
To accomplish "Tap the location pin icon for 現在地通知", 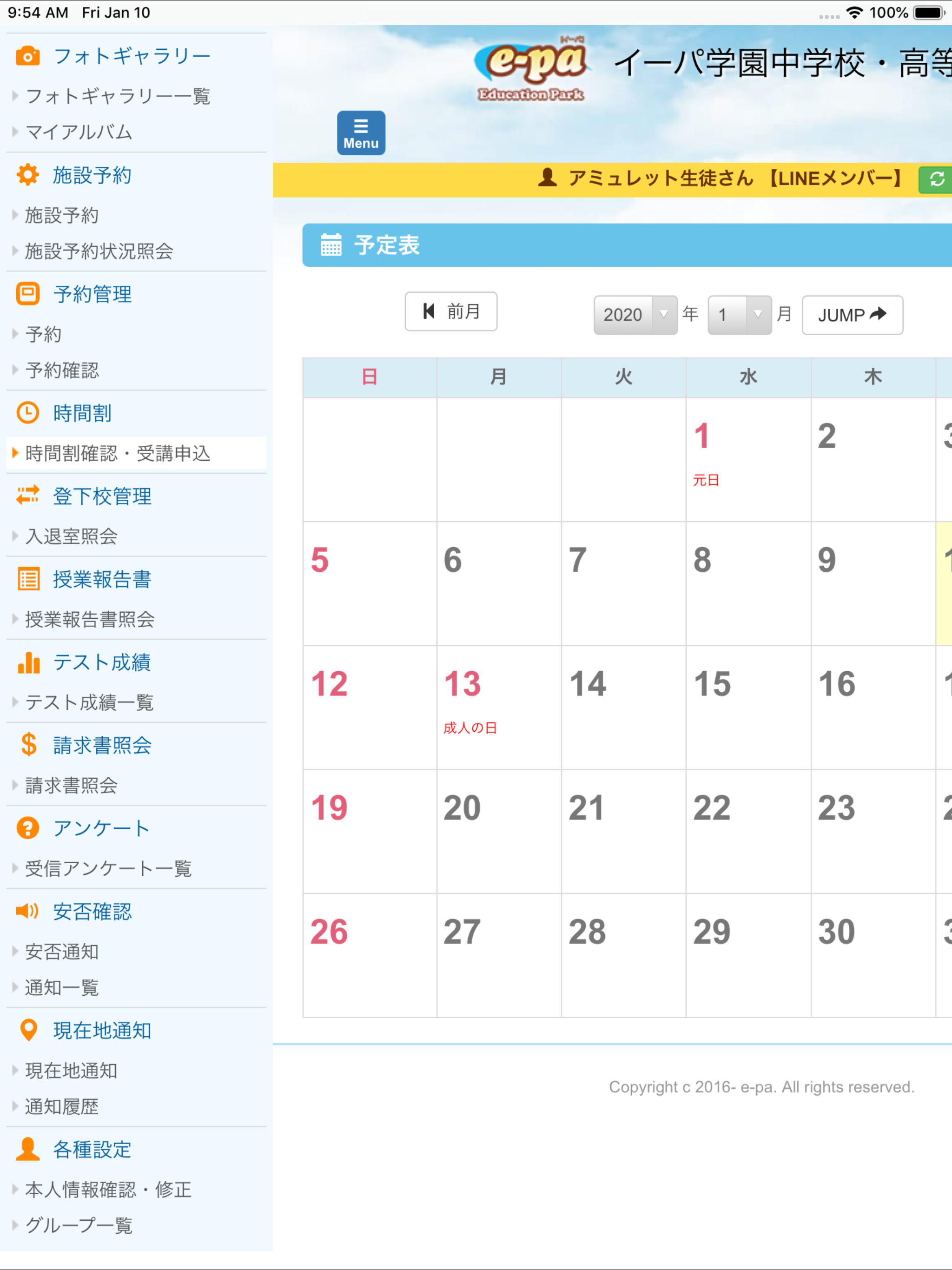I will [28, 1030].
